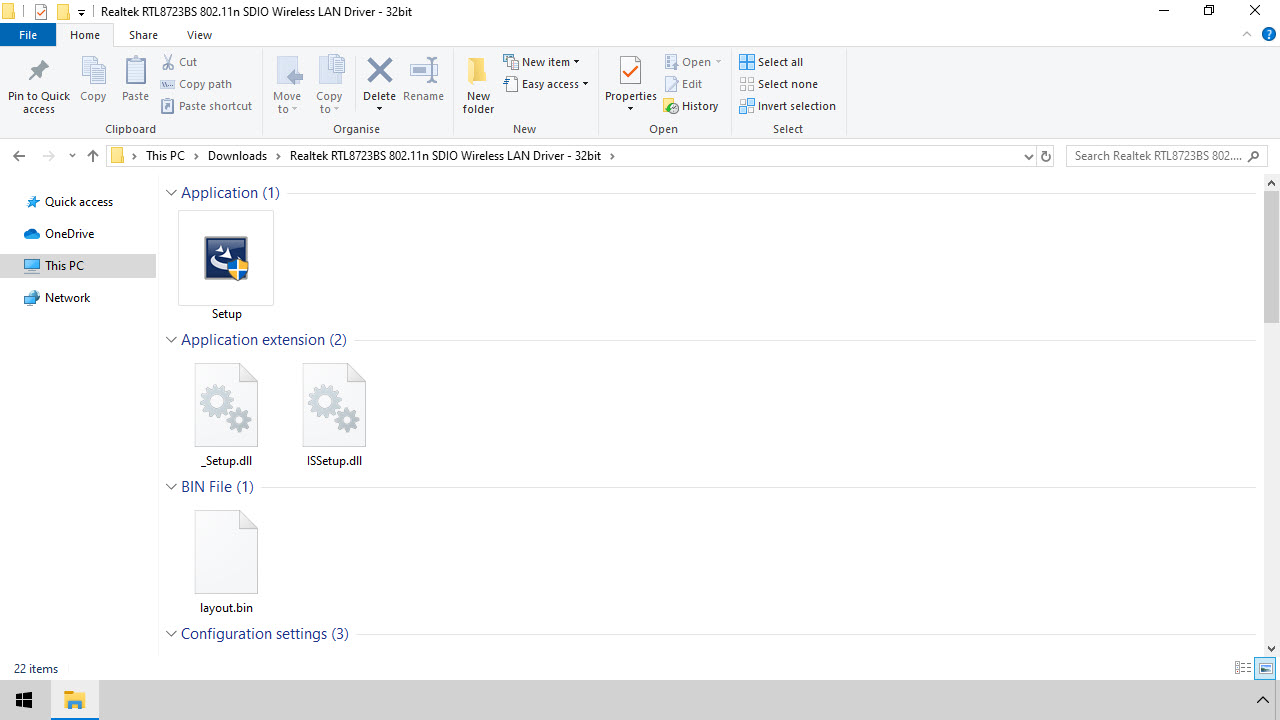Open the address bar history dropdown
Image resolution: width=1280 pixels, height=720 pixels.
(1029, 156)
